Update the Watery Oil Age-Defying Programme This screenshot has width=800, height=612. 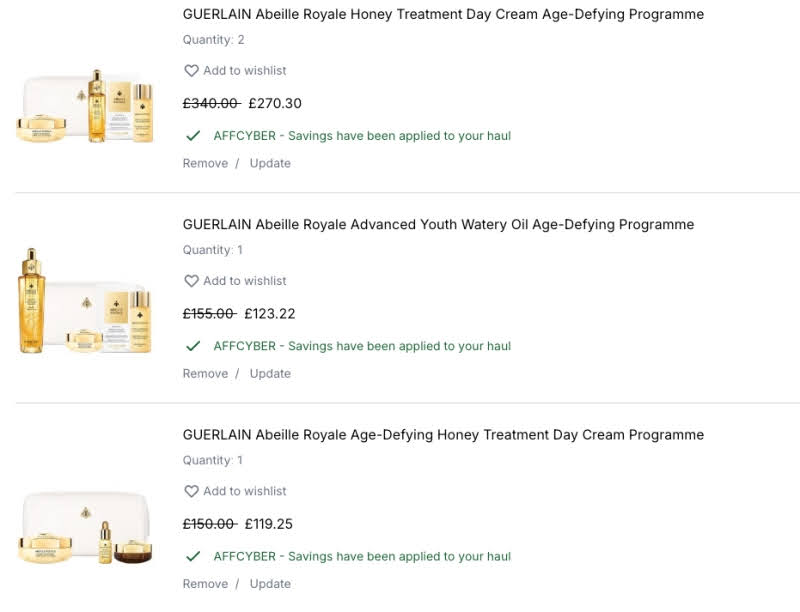coord(270,373)
